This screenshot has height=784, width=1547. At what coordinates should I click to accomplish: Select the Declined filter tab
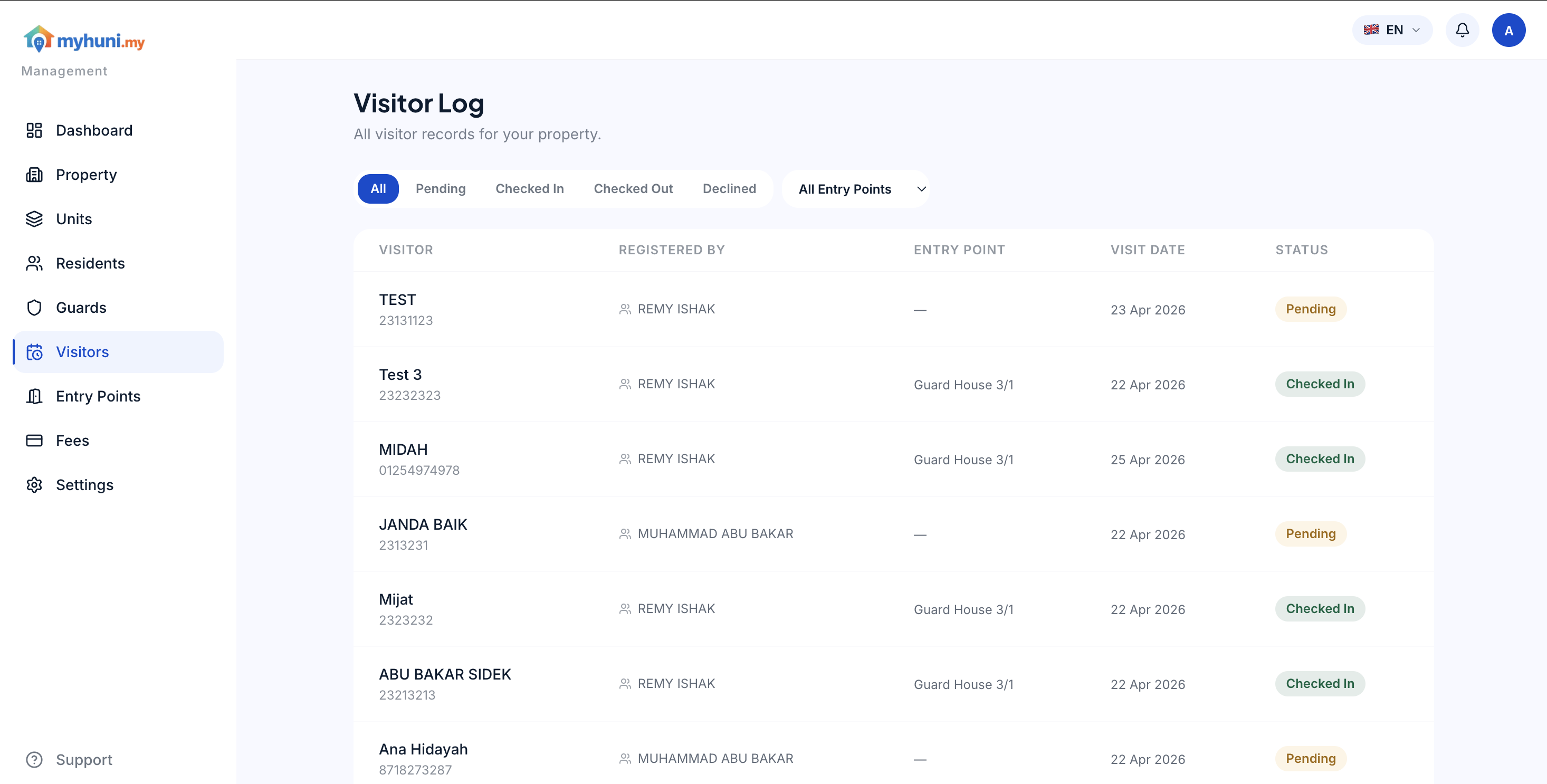pyautogui.click(x=729, y=188)
